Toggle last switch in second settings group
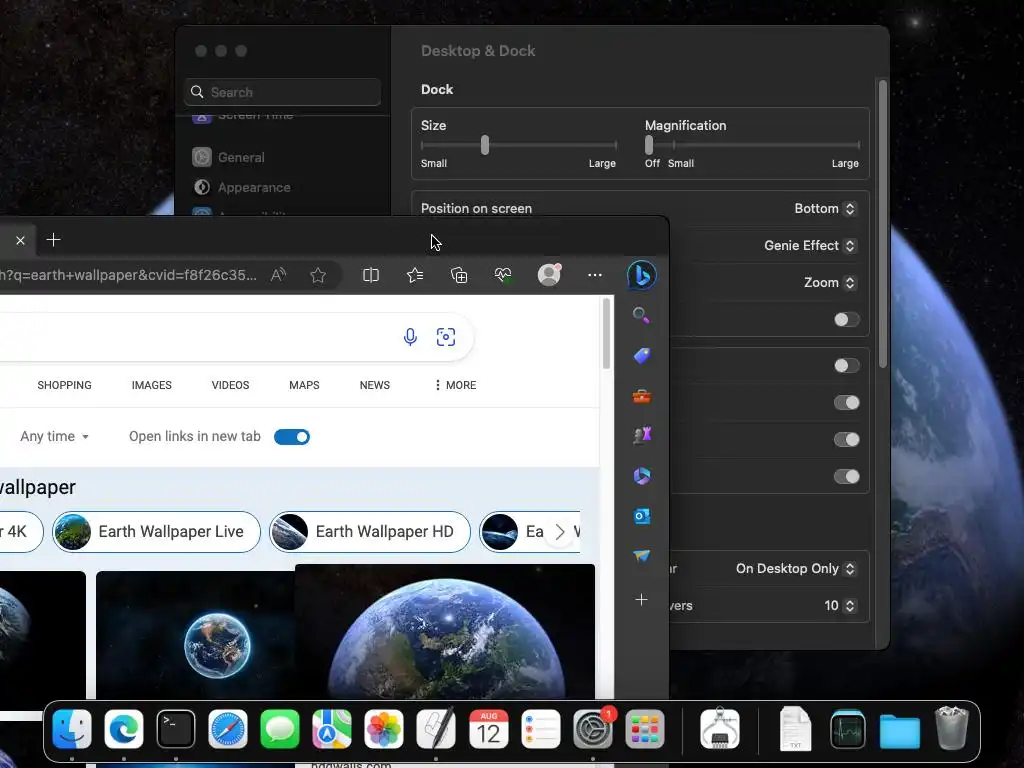The image size is (1024, 768). pos(846,477)
